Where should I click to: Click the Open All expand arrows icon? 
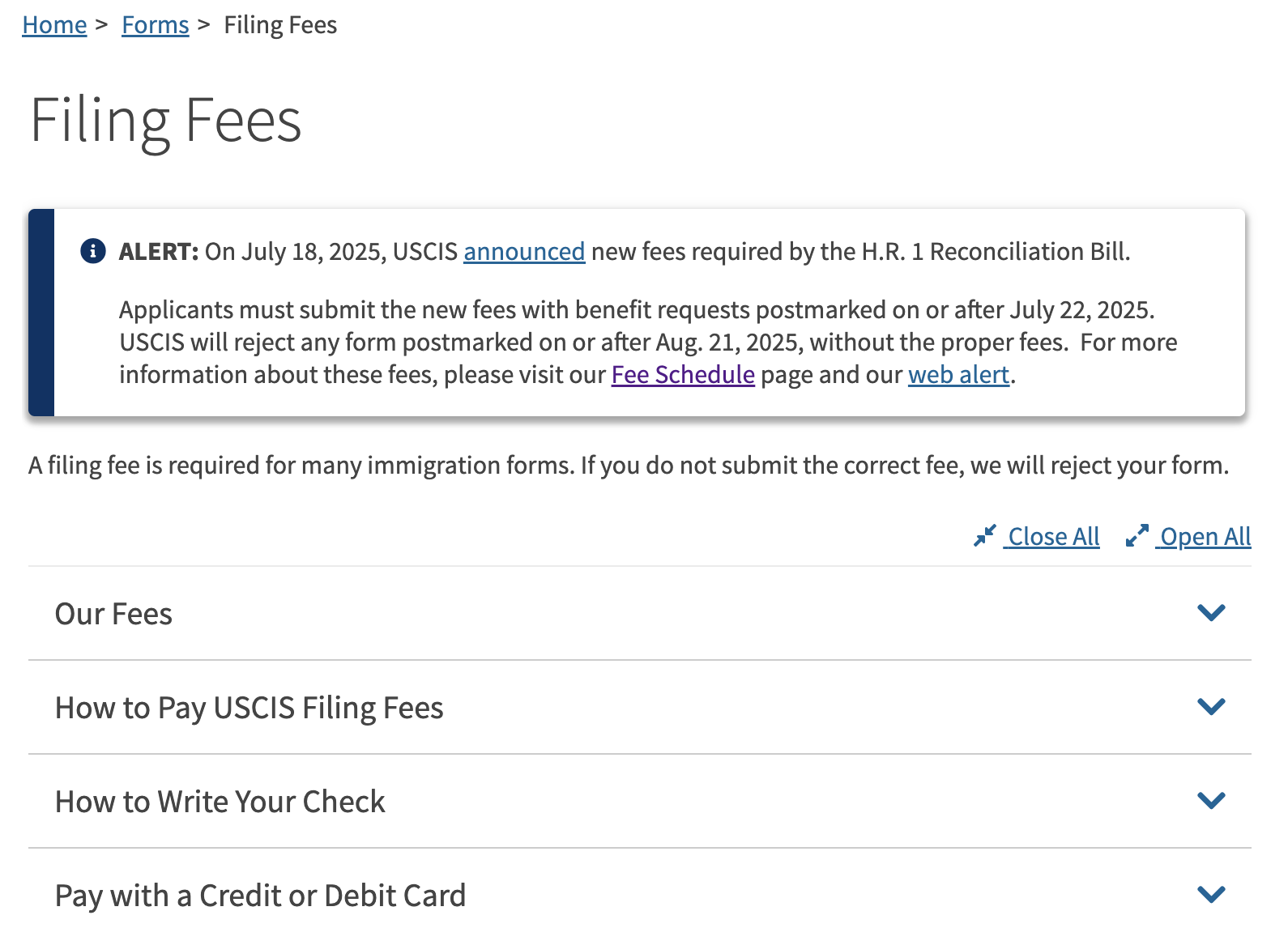point(1137,536)
